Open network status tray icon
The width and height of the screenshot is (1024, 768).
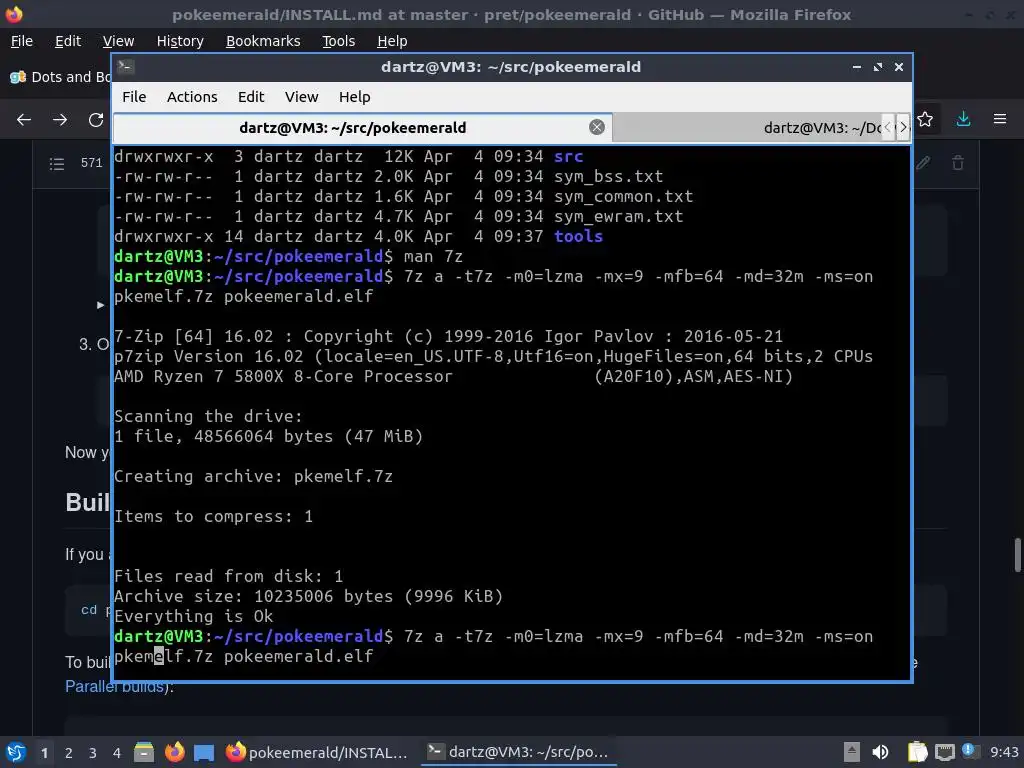(944, 752)
